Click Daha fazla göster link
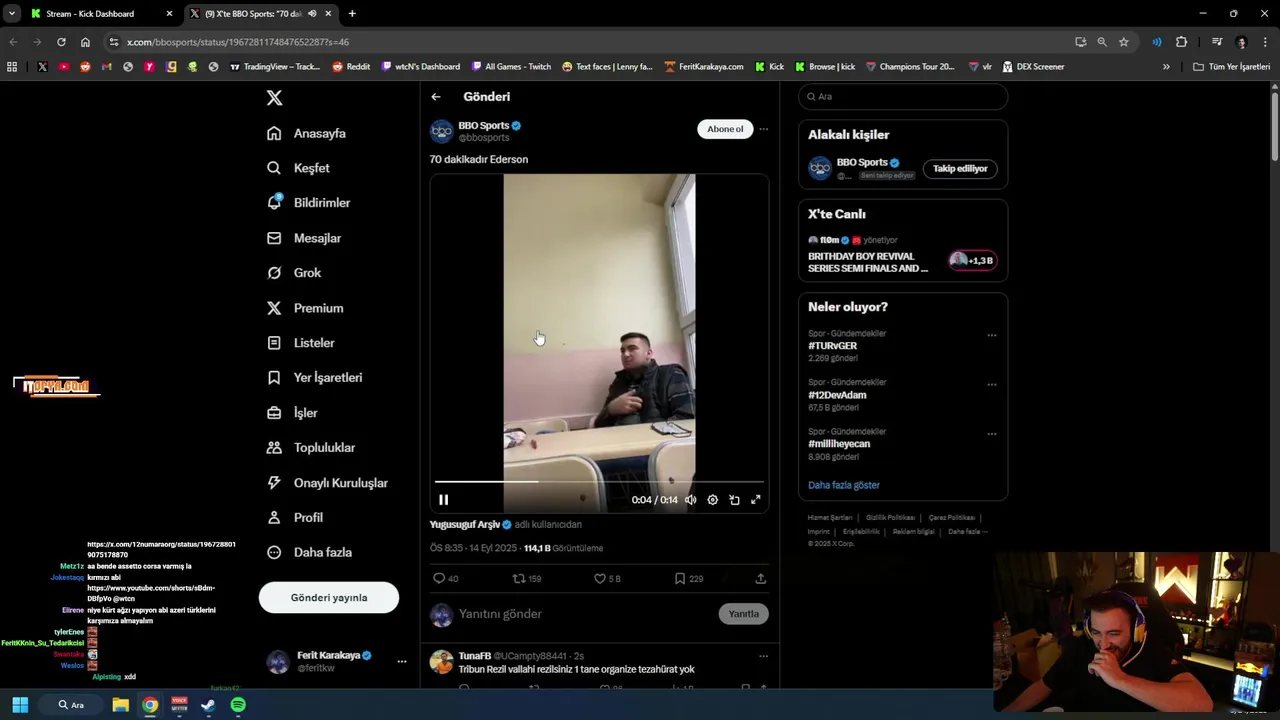The image size is (1280, 720). [x=844, y=485]
